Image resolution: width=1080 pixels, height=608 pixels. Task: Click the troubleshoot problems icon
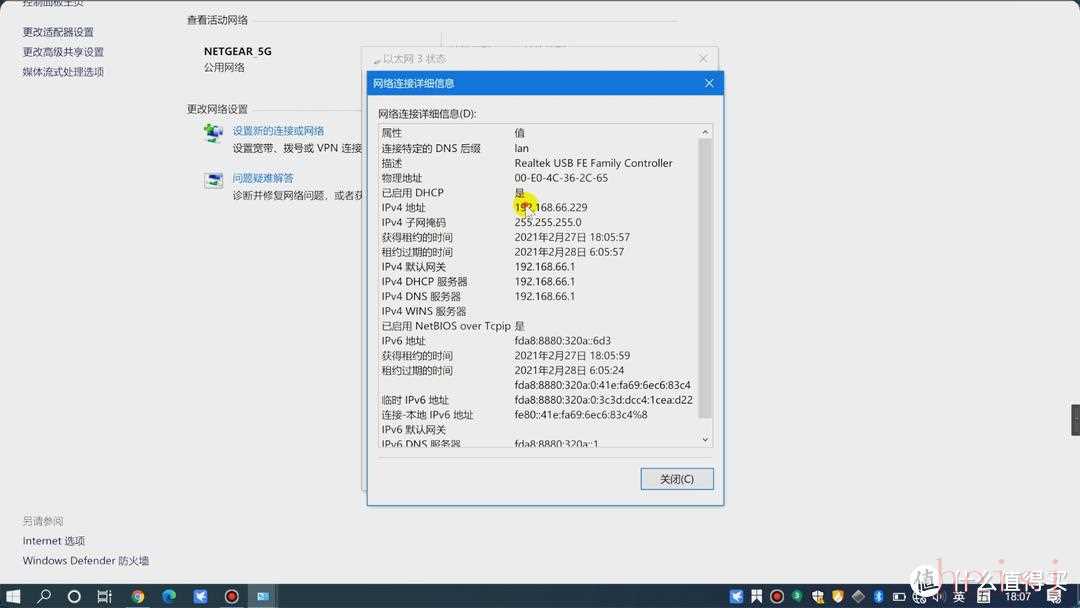pos(213,180)
